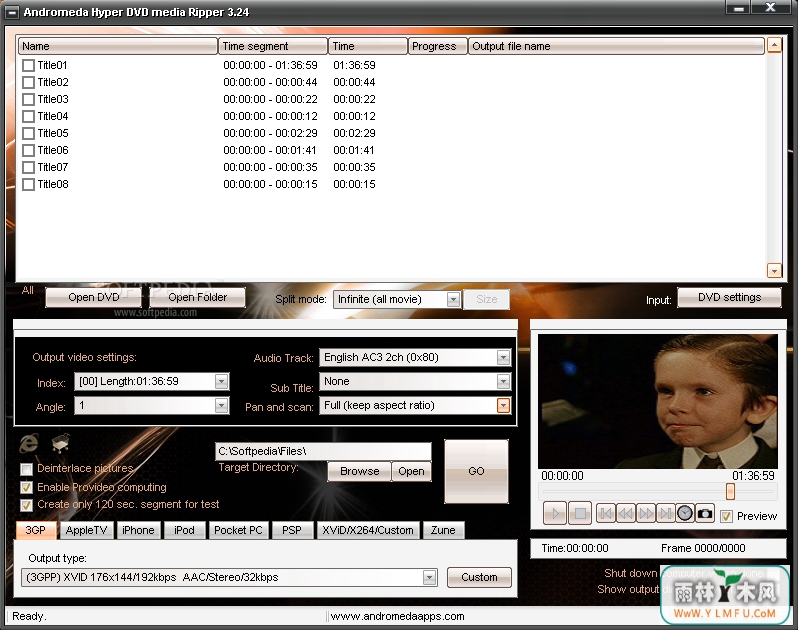
Task: Stop the preview playback
Action: tap(580, 513)
